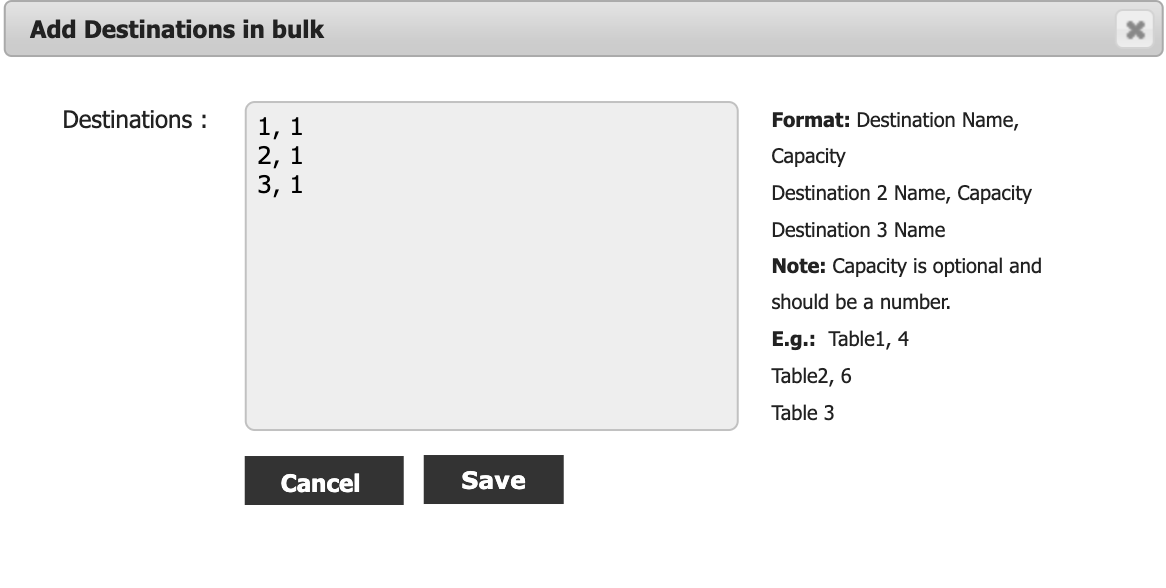Screen dimensions: 1166x588
Task: Click the bold 'Note:' label
Action: pyautogui.click(x=799, y=266)
